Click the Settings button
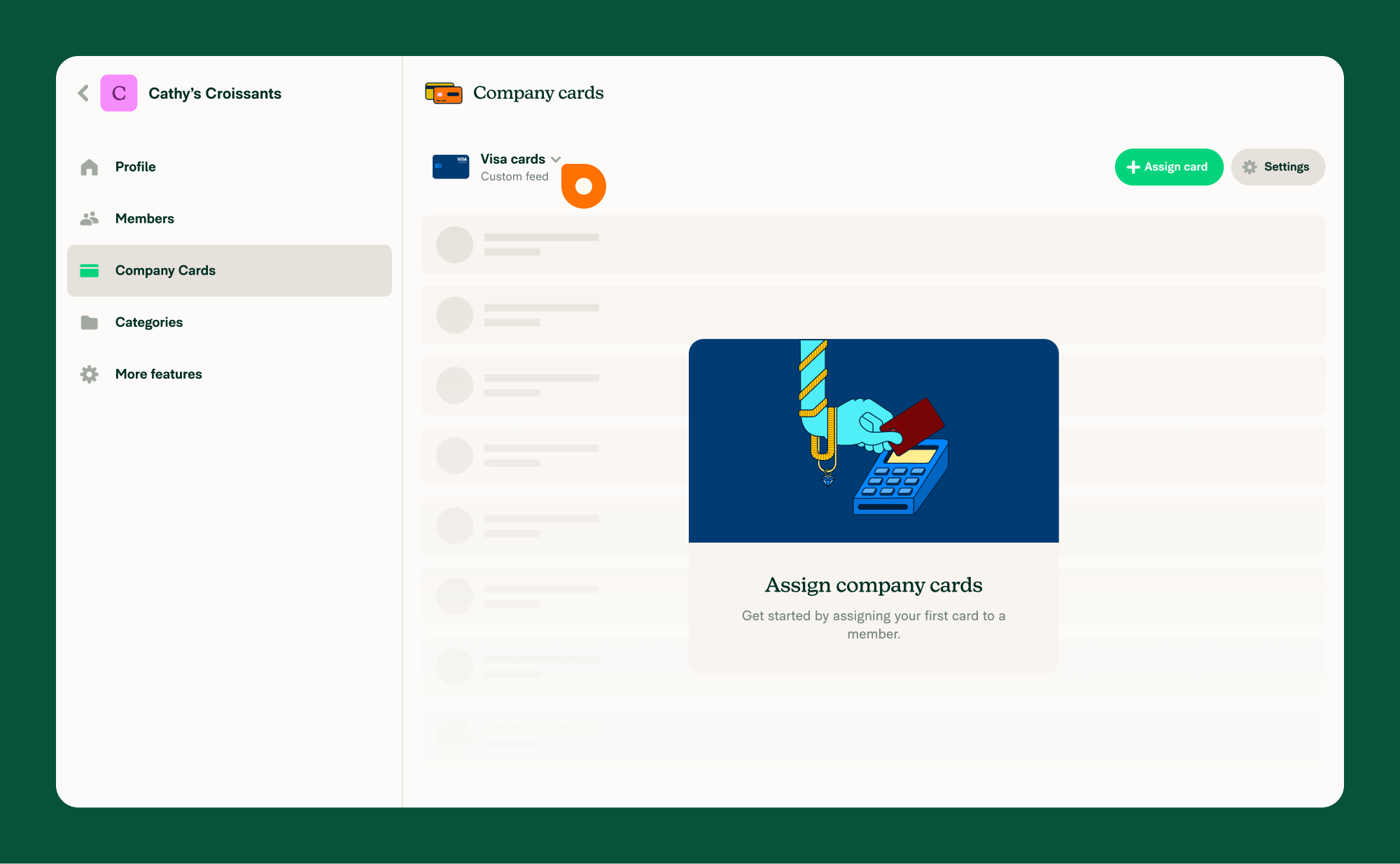This screenshot has height=864, width=1400. (x=1279, y=167)
